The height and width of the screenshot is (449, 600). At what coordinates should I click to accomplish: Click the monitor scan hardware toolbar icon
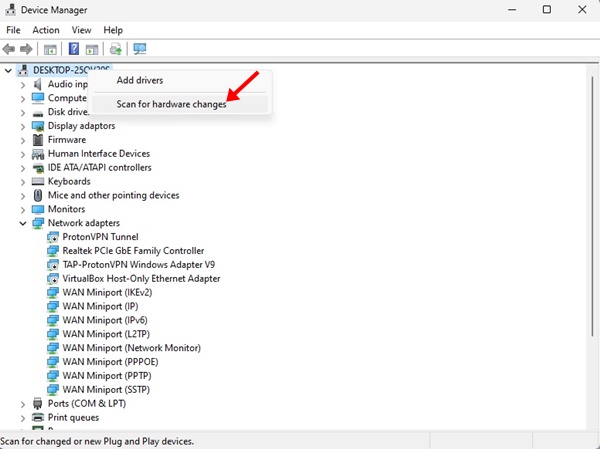[x=140, y=49]
